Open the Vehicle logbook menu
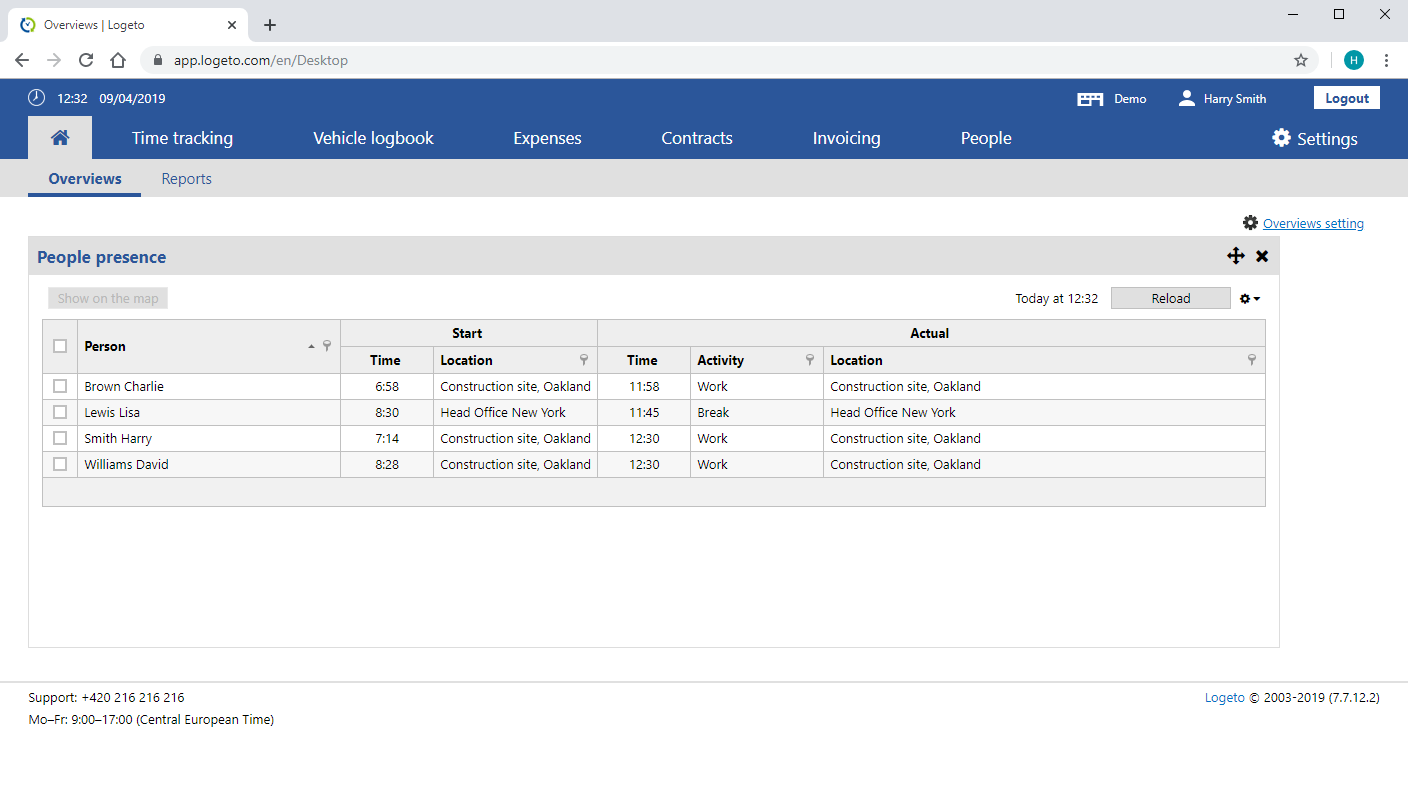 pos(373,138)
